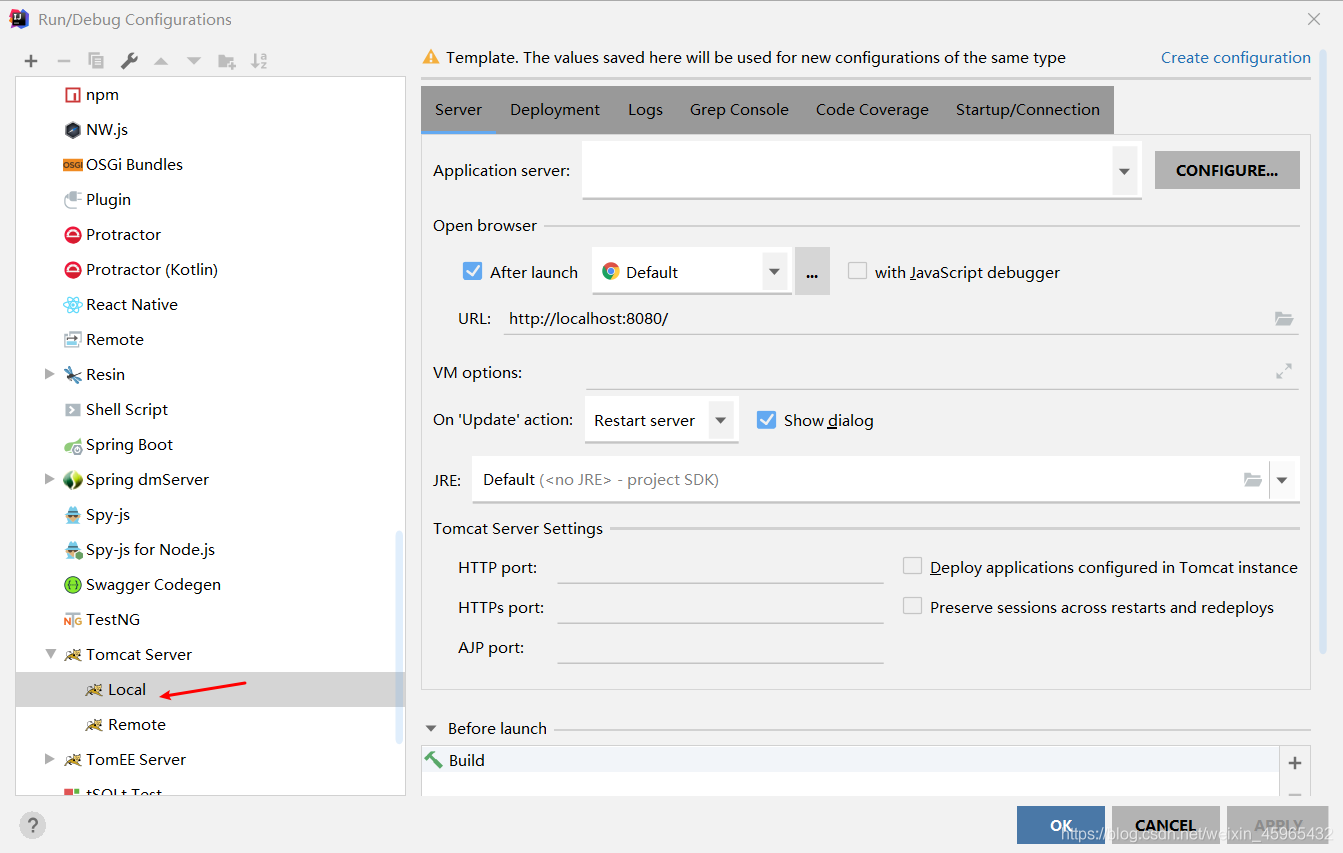Uncheck the Show dialog checkbox

pyautogui.click(x=767, y=420)
